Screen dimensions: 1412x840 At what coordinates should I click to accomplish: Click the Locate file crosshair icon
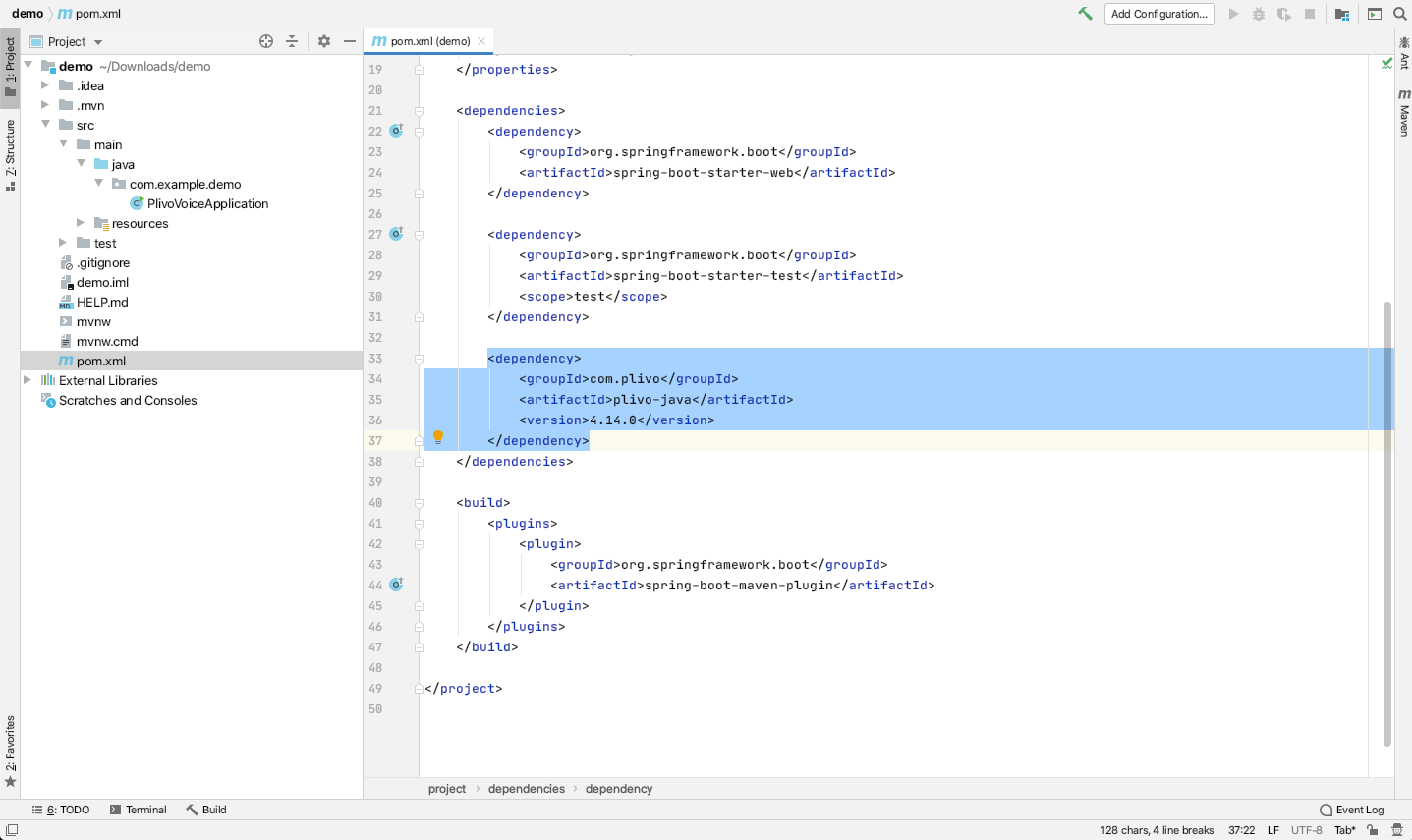(x=266, y=41)
